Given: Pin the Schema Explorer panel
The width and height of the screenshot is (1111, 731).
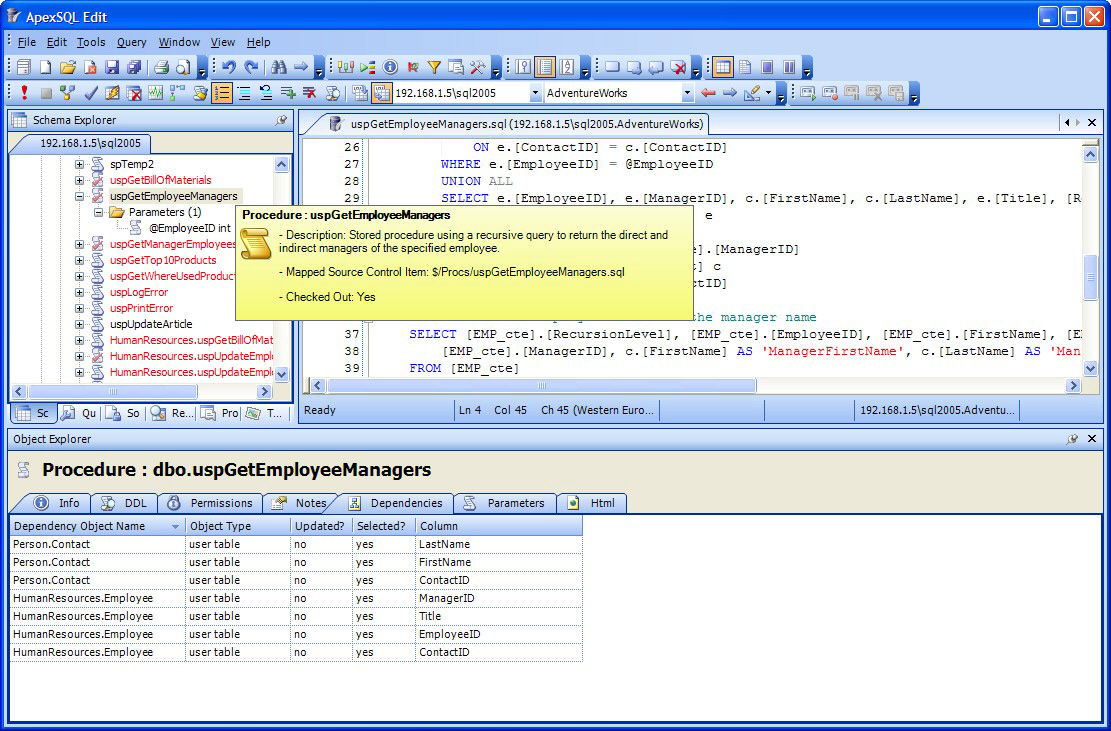Looking at the screenshot, I should 281,120.
